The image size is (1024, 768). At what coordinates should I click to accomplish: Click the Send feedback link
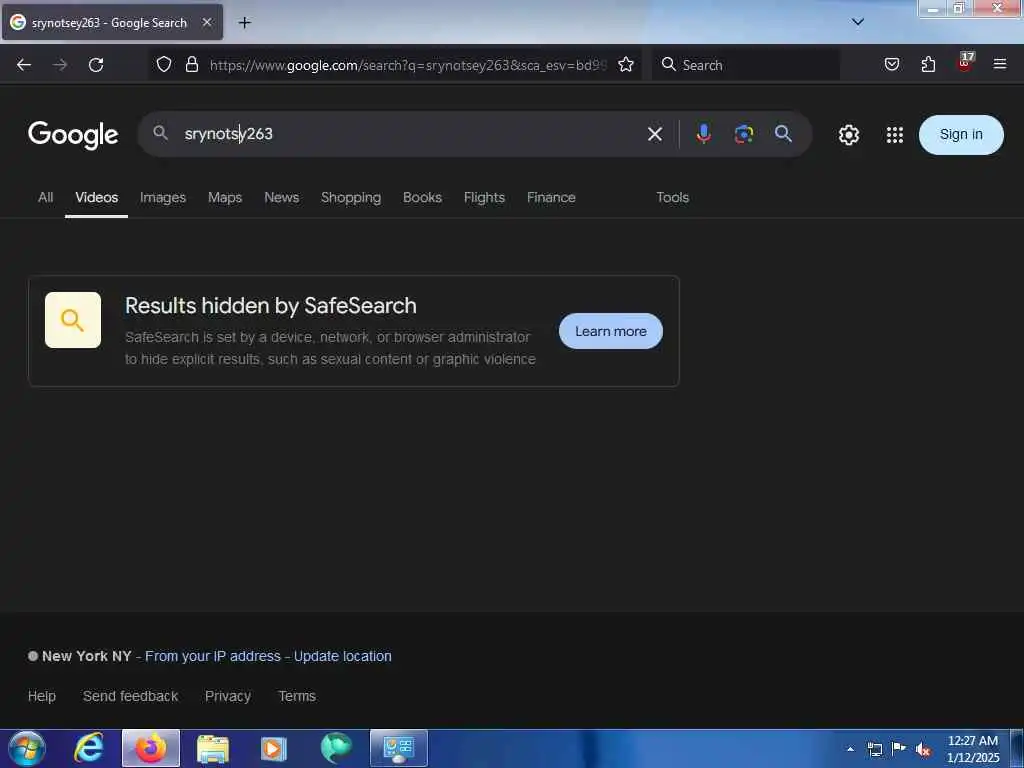click(131, 696)
